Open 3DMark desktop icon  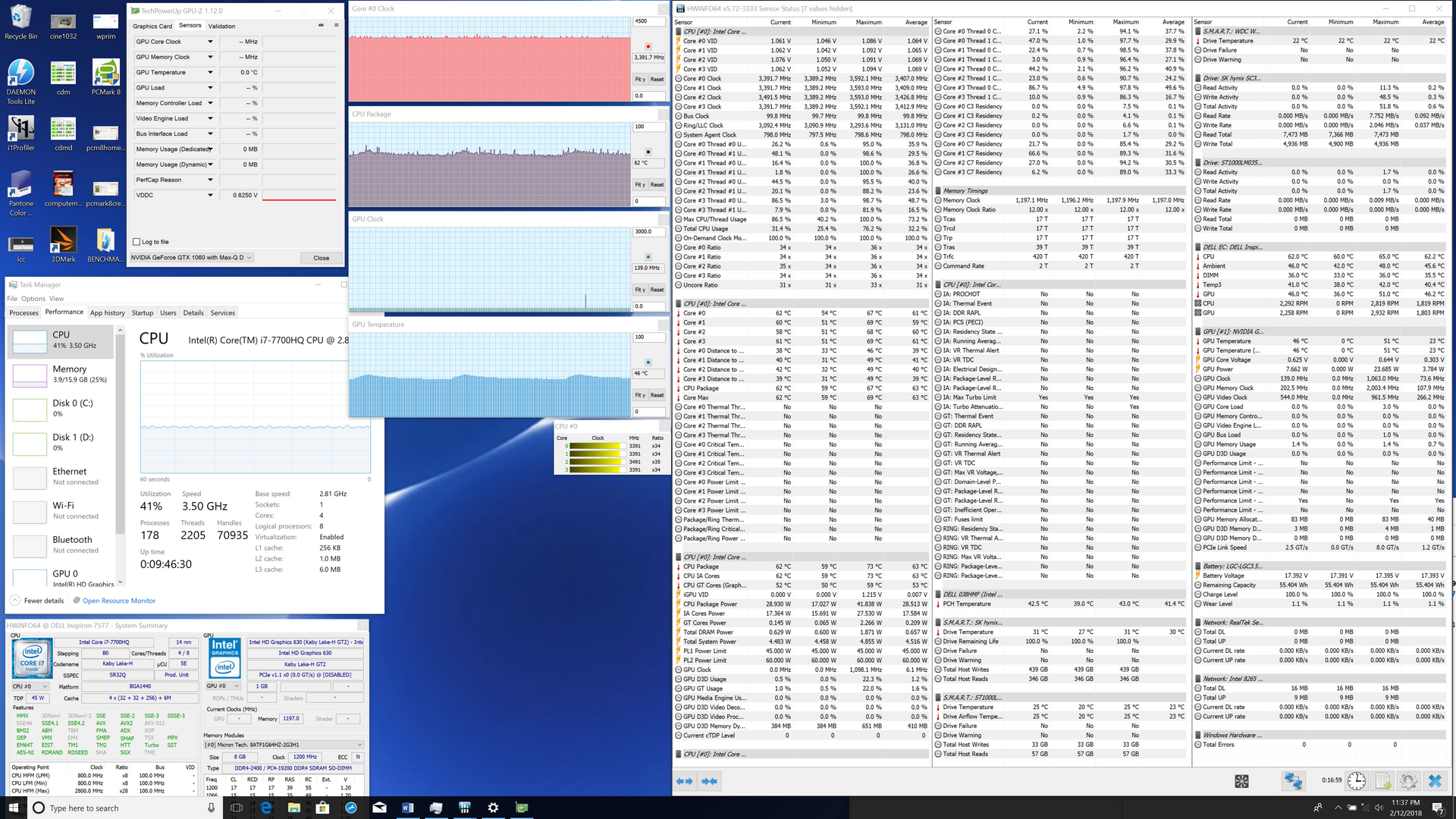[64, 245]
